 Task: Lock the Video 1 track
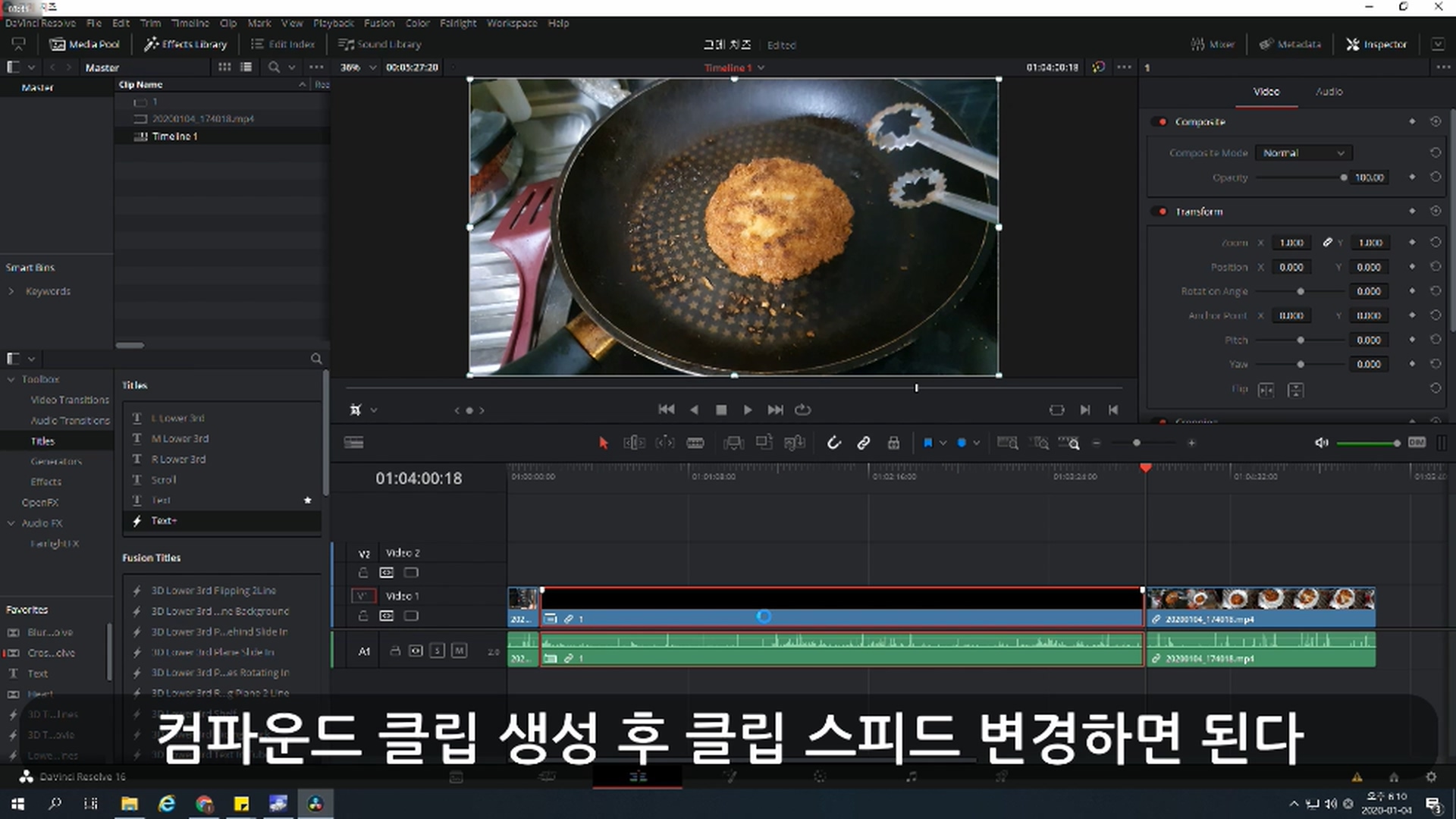363,616
